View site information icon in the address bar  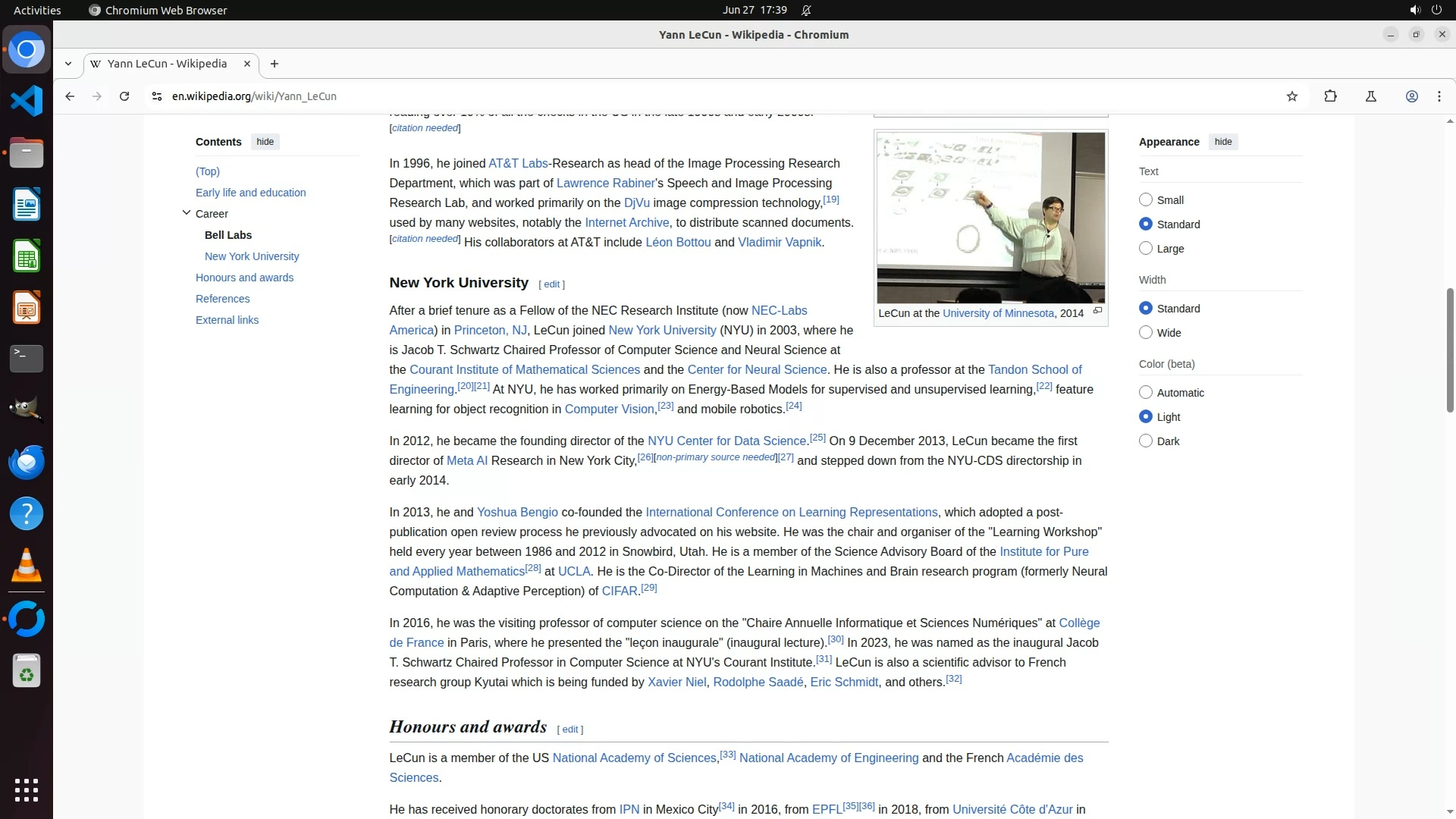point(156,96)
